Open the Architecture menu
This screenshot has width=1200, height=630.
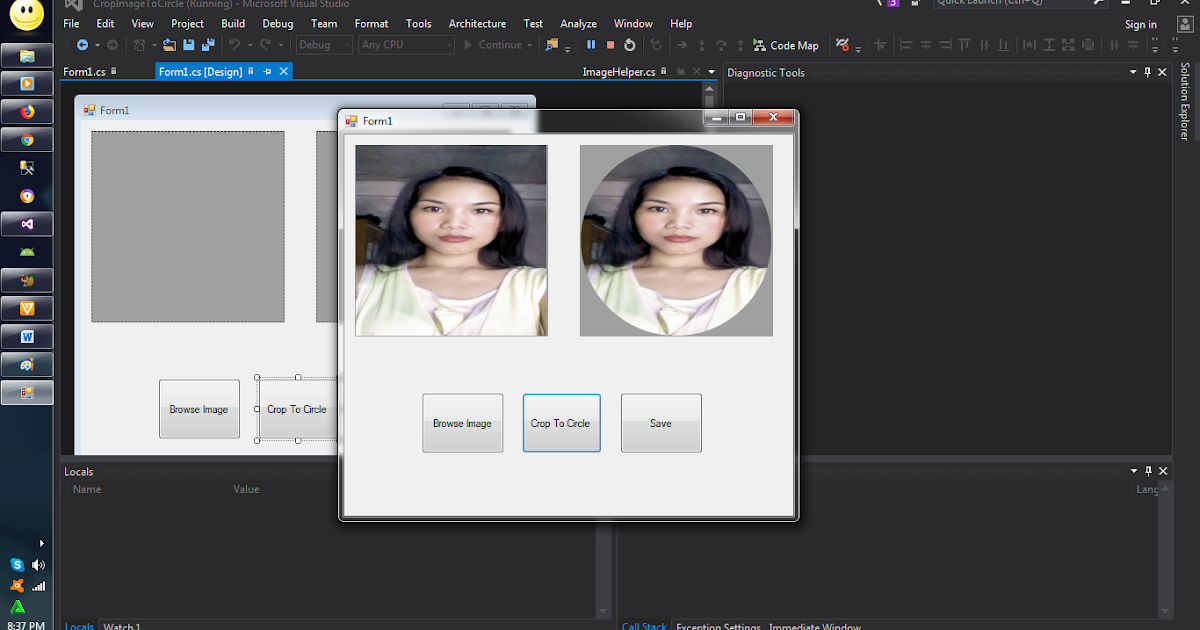click(477, 24)
